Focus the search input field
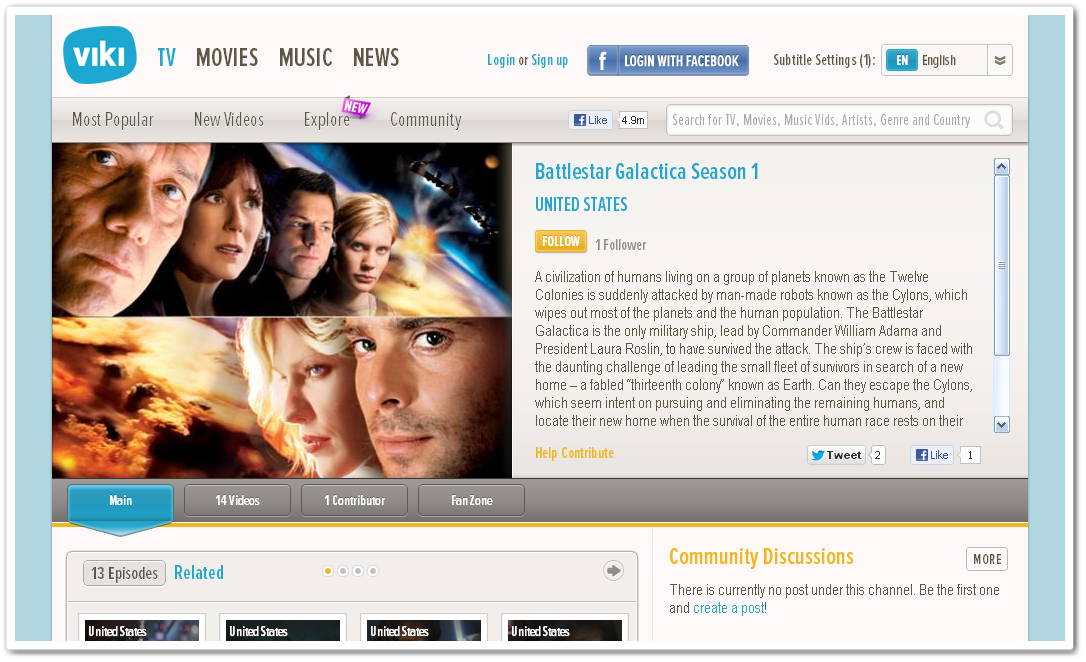 824,120
